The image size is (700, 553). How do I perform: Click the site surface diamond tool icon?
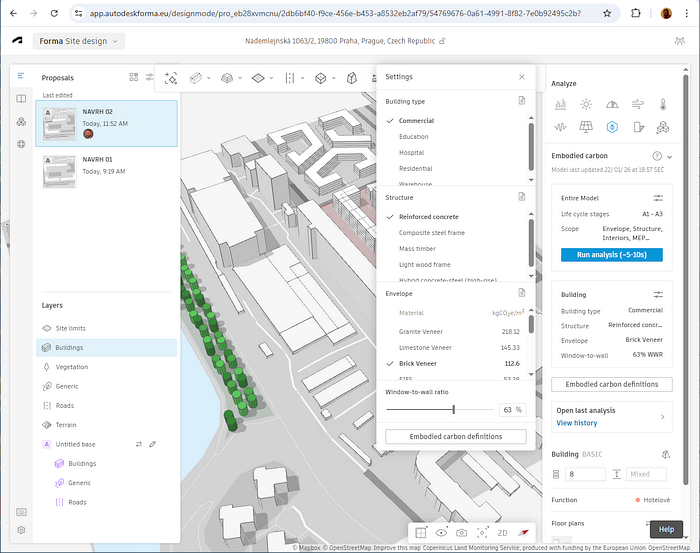(x=258, y=79)
